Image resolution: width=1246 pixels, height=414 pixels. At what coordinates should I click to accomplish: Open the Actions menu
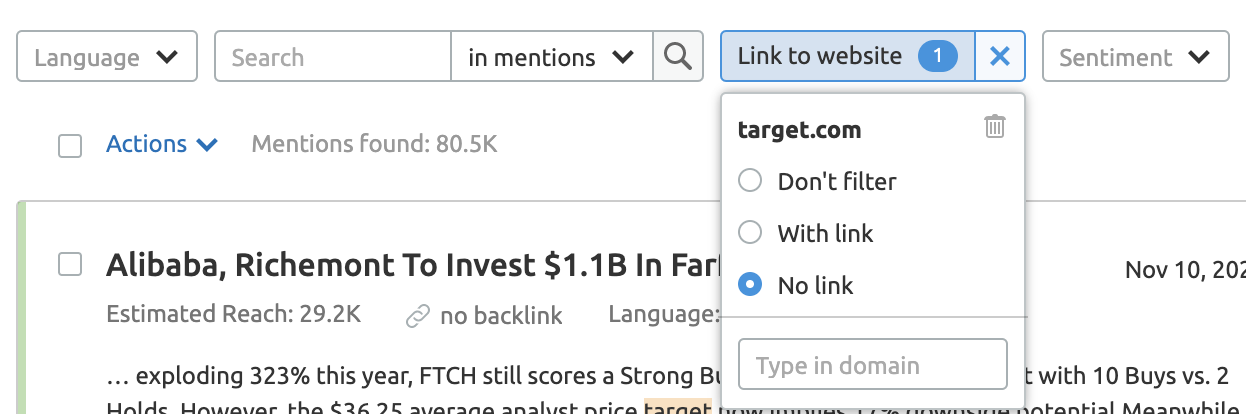(x=162, y=145)
